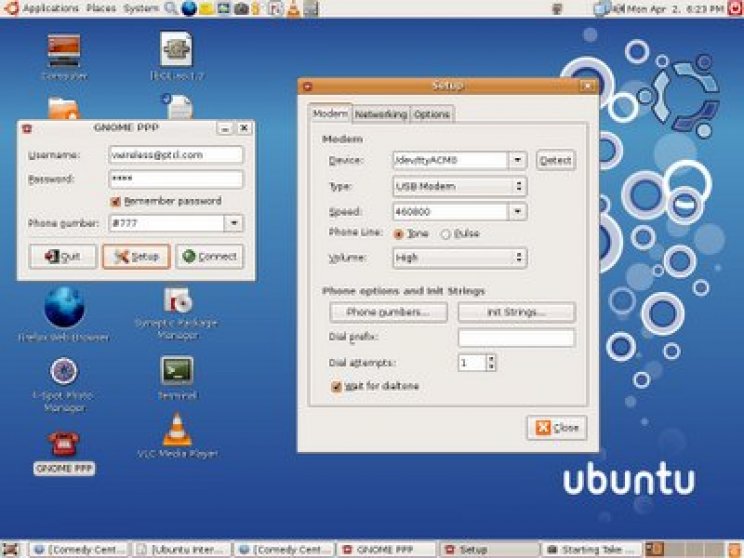The width and height of the screenshot is (744, 558).
Task: Open the Applications menu
Action: click(x=51, y=9)
